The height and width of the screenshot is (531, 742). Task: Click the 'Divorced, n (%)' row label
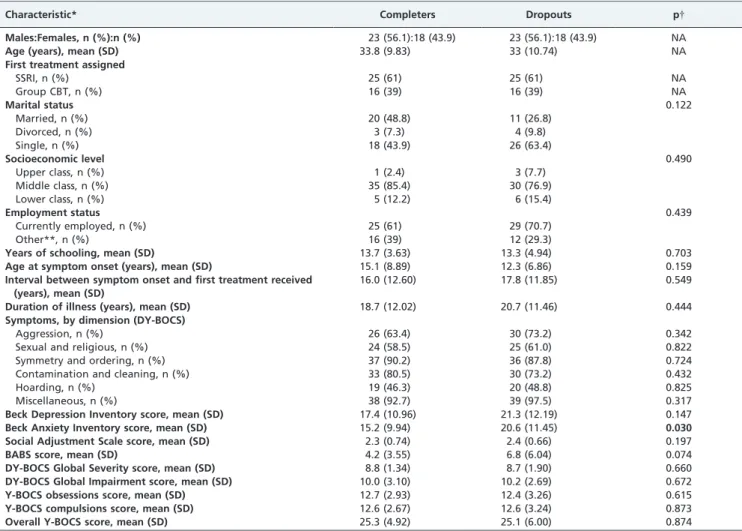53,132
